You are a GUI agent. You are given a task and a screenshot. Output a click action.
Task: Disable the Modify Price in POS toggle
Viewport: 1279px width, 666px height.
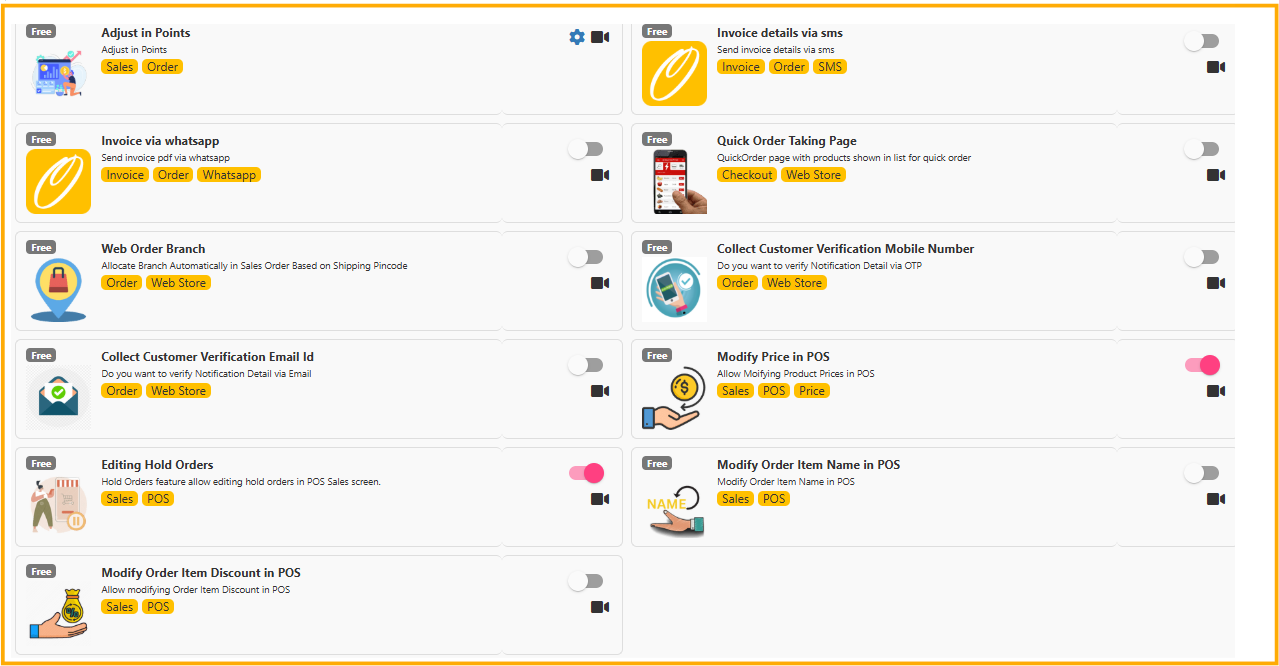pyautogui.click(x=1201, y=364)
